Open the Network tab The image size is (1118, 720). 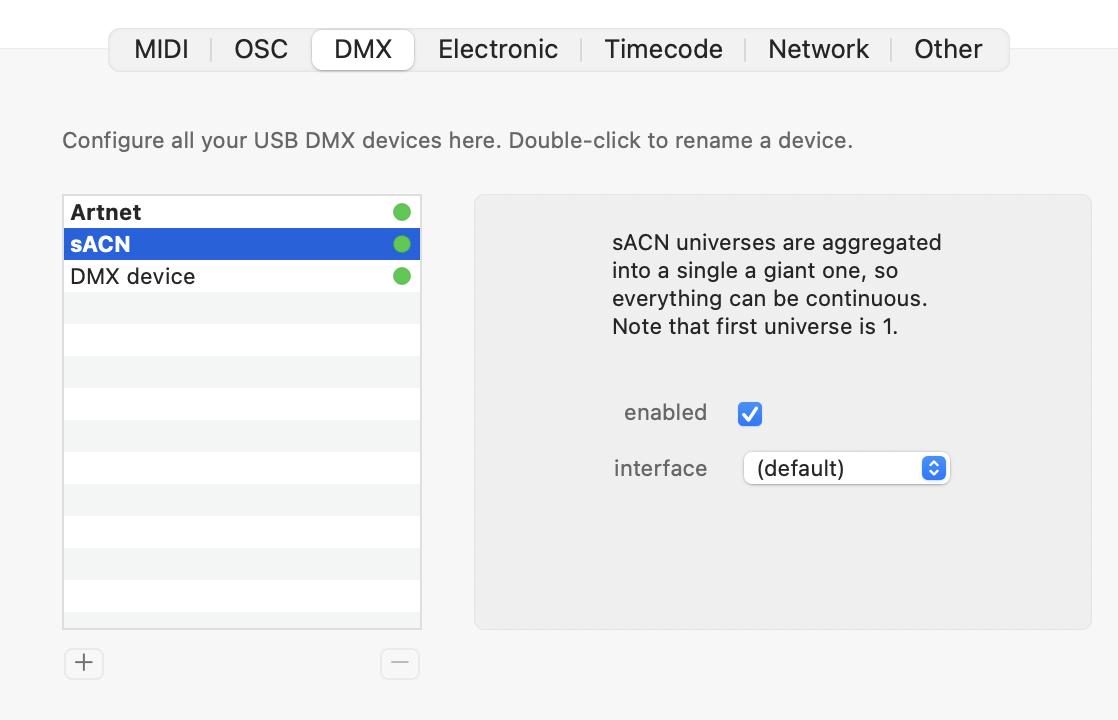pyautogui.click(x=818, y=49)
